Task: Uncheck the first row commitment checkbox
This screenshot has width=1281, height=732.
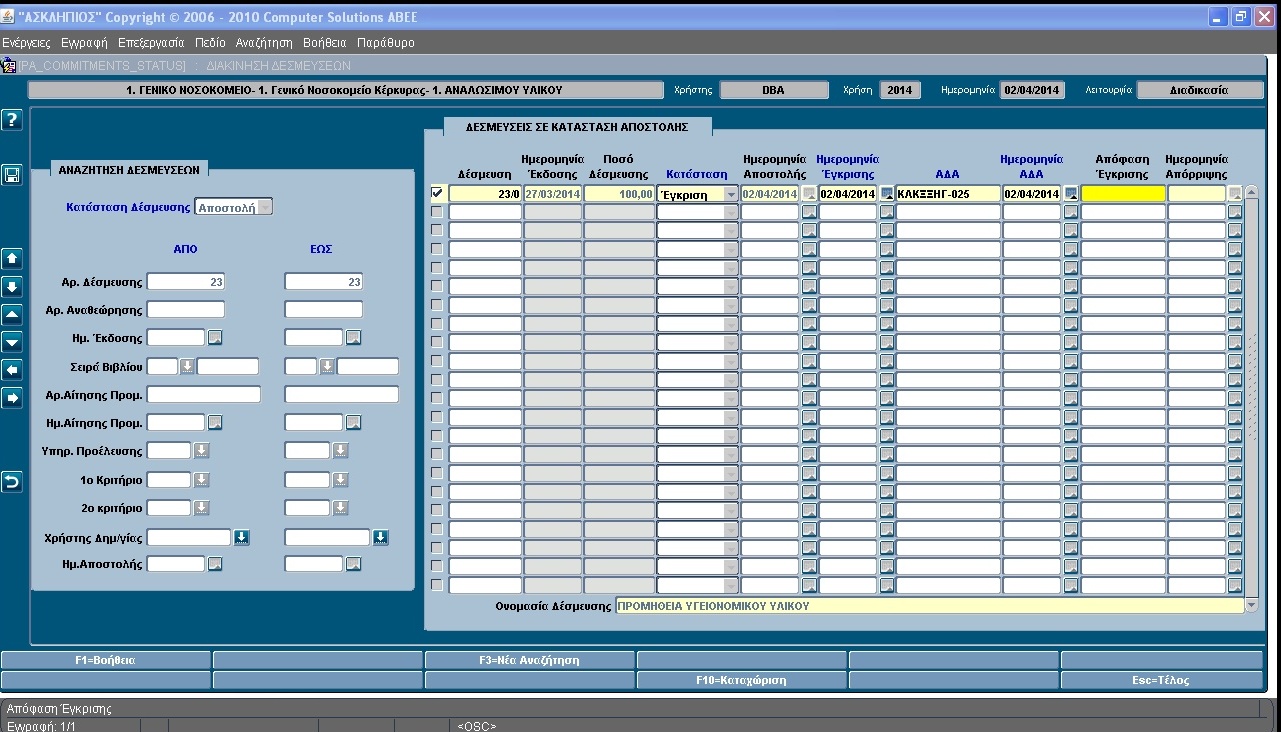Action: point(436,193)
